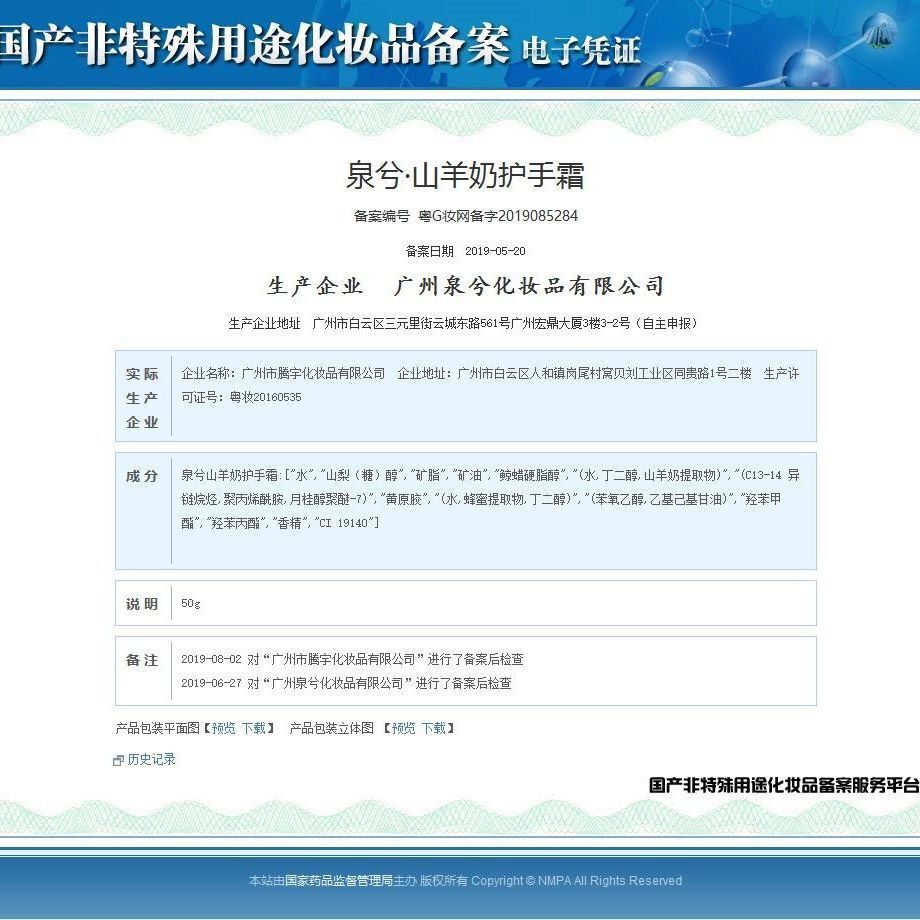Viewport: 920px width, 920px height.
Task: Click the product title 泉兮·山羊奶护手霜
Action: (x=465, y=175)
